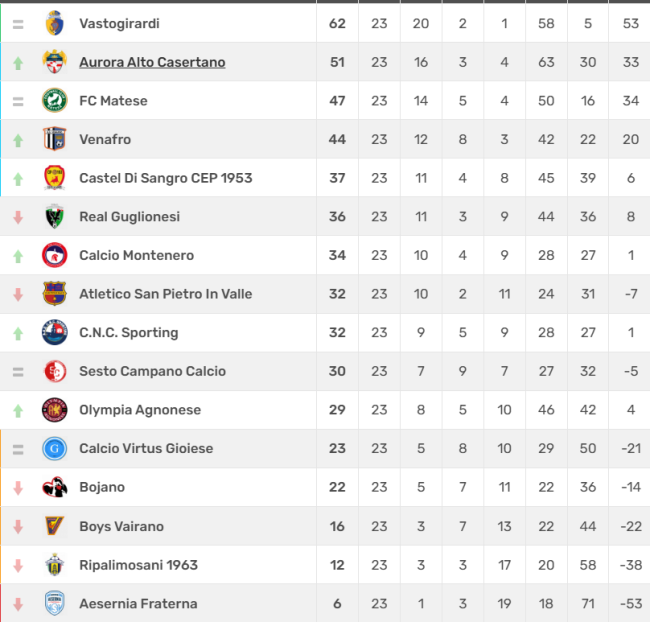Image resolution: width=650 pixels, height=622 pixels.
Task: Click the green up arrow beside Venafro
Action: click(18, 140)
